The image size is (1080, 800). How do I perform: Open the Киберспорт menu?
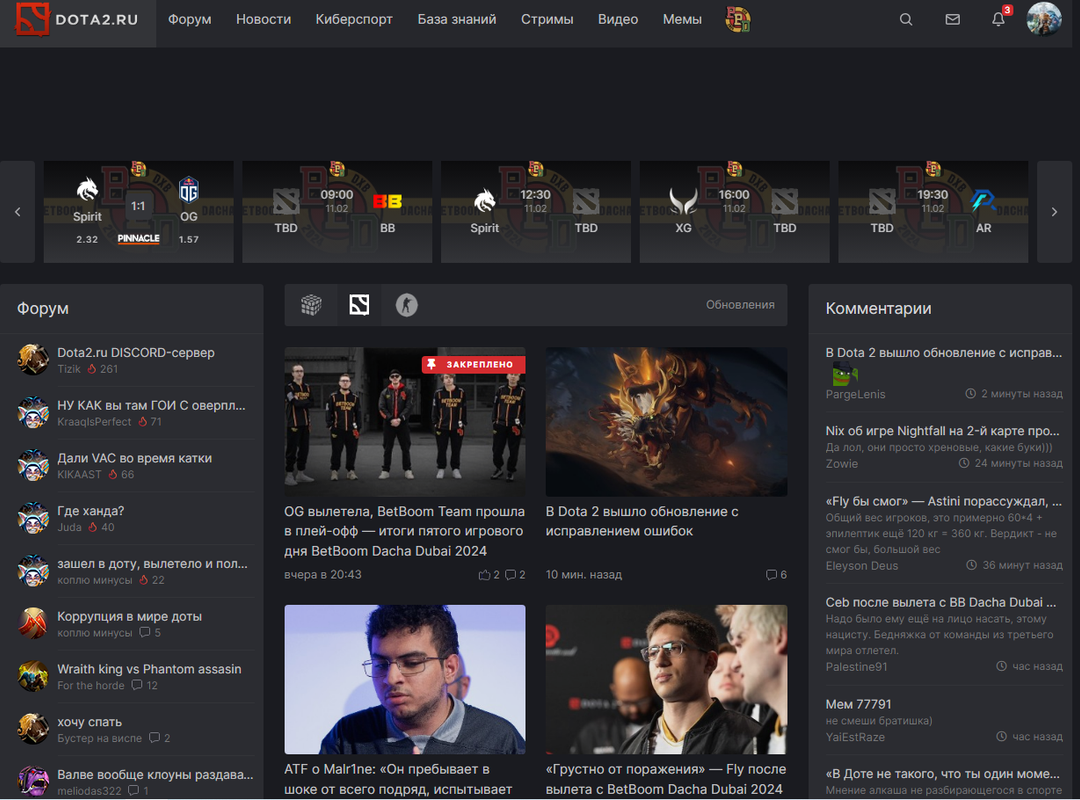coord(354,19)
